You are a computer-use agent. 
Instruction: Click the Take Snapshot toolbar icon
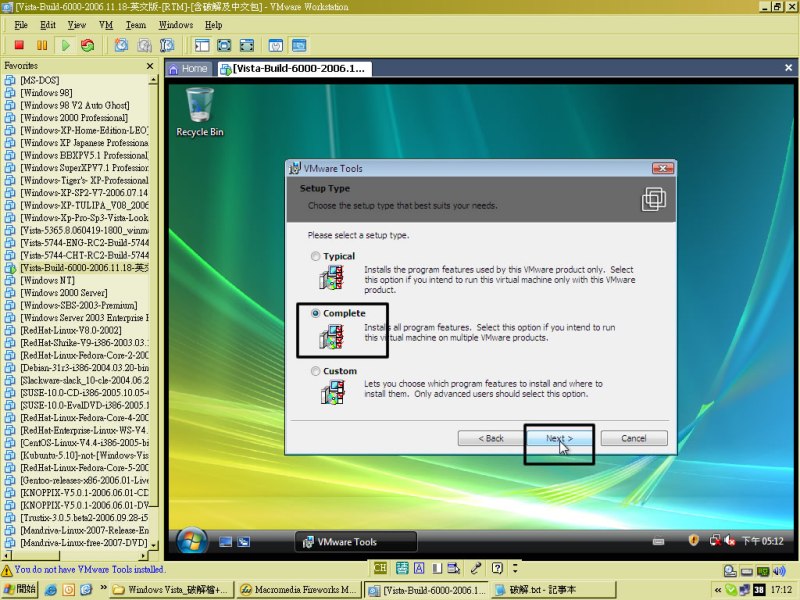(121, 45)
